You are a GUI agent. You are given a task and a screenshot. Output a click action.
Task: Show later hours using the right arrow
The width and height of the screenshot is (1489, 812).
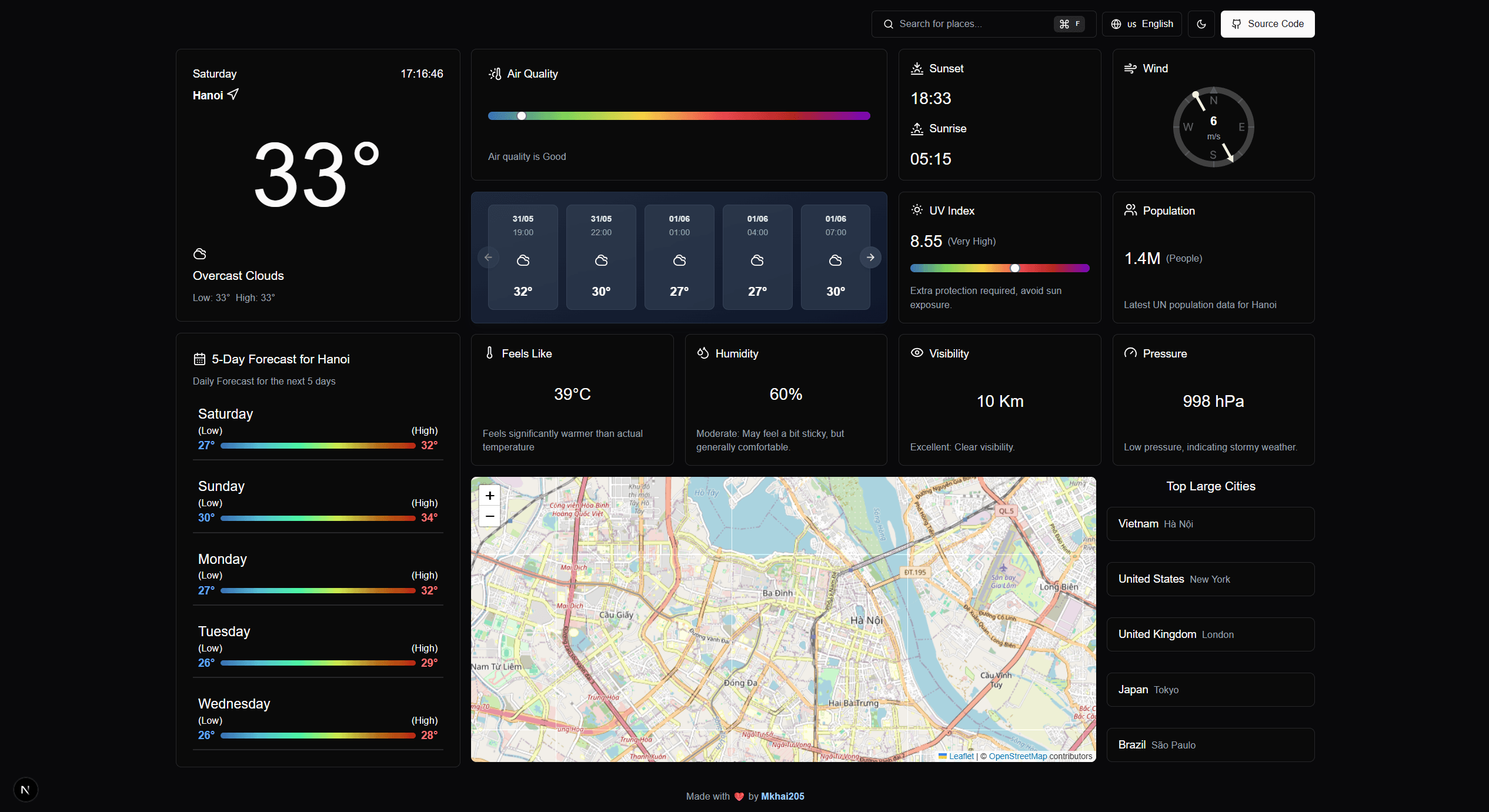click(870, 257)
